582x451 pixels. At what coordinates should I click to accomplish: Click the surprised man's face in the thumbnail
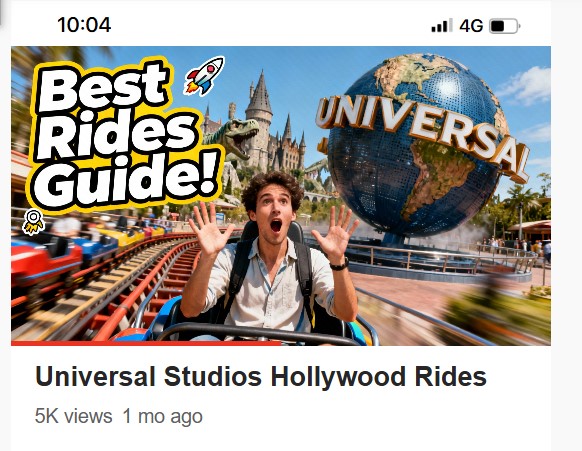274,215
